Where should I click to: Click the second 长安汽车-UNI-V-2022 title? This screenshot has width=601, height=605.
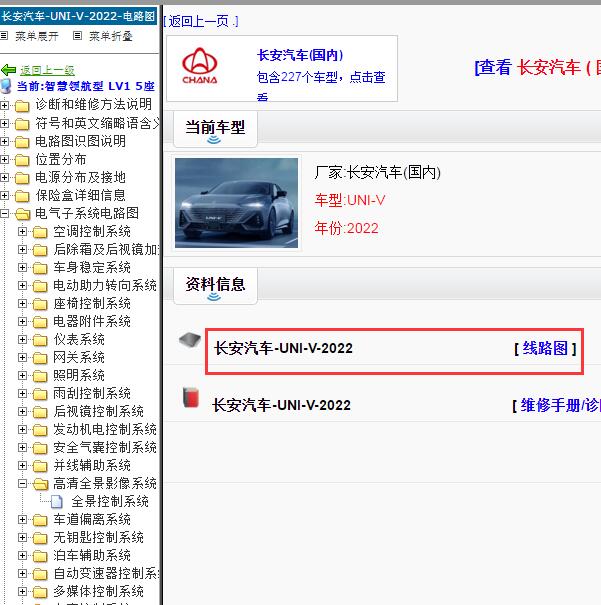(281, 406)
